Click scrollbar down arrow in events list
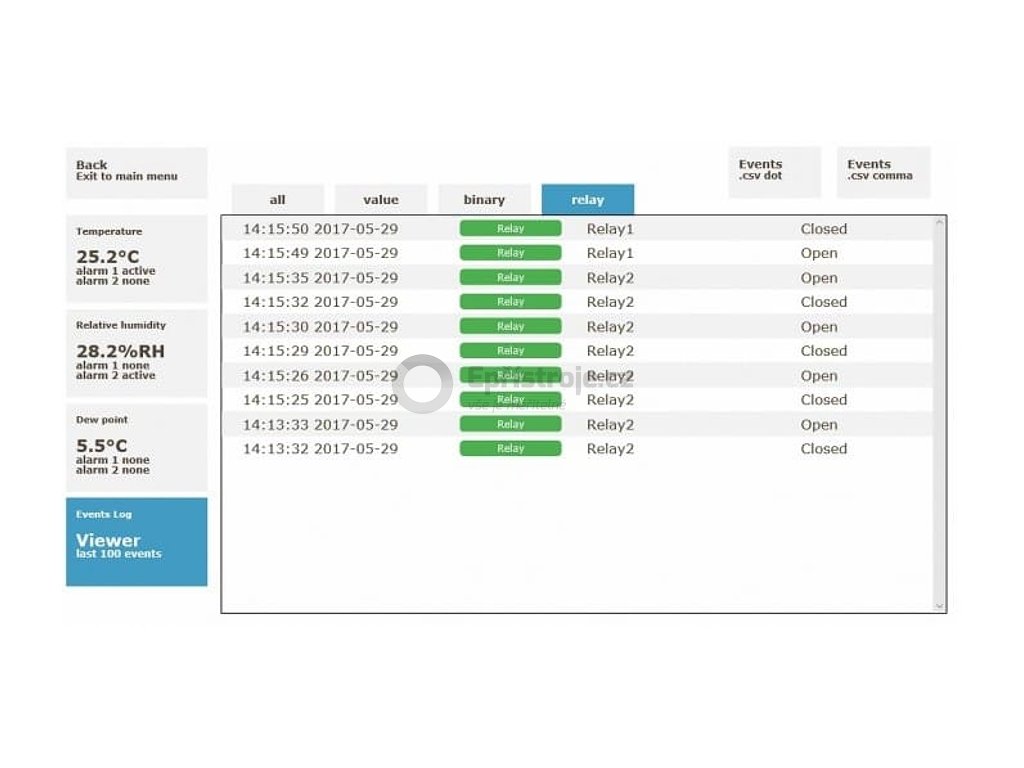1024x768 pixels. (x=939, y=605)
